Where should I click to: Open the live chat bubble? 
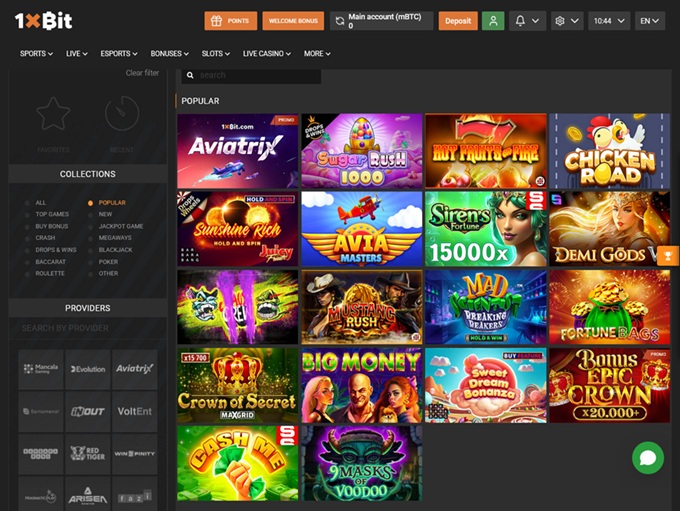[x=648, y=458]
